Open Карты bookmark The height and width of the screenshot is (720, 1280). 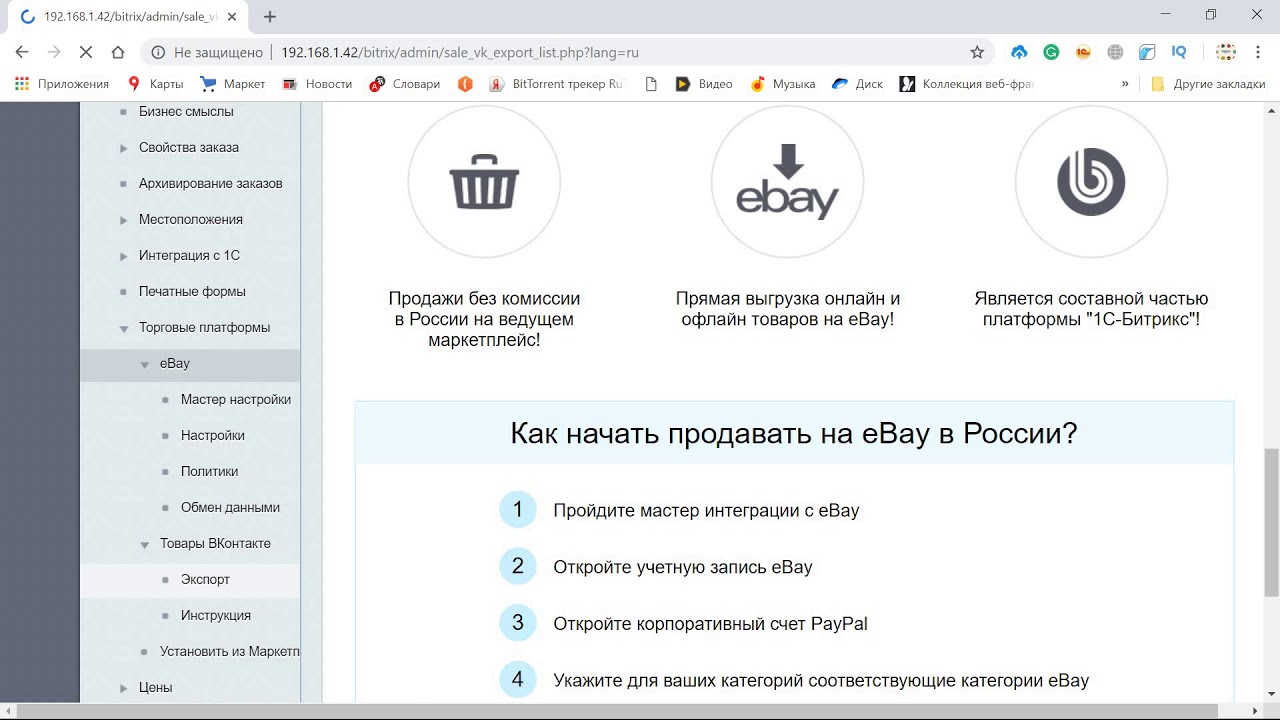tap(156, 84)
